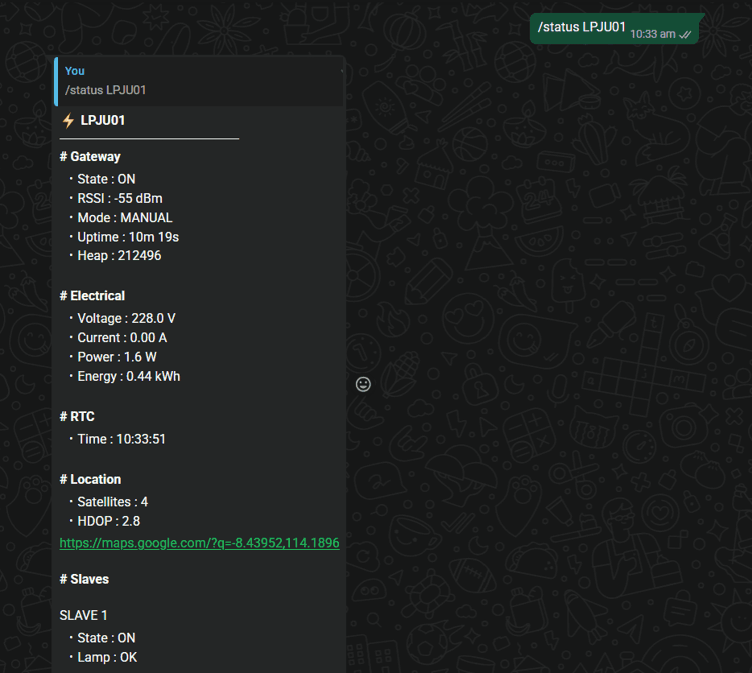Click the sent '/status LPJU01' message bubble
752x673 pixels.
pos(614,29)
